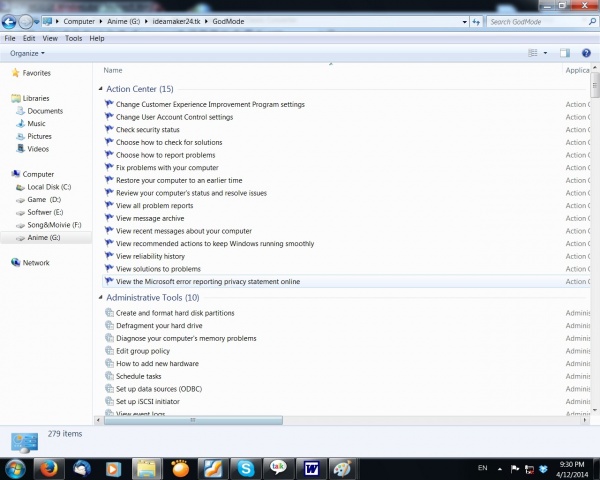Select Local Disk (C:) drive
This screenshot has width=600, height=480.
pos(49,187)
